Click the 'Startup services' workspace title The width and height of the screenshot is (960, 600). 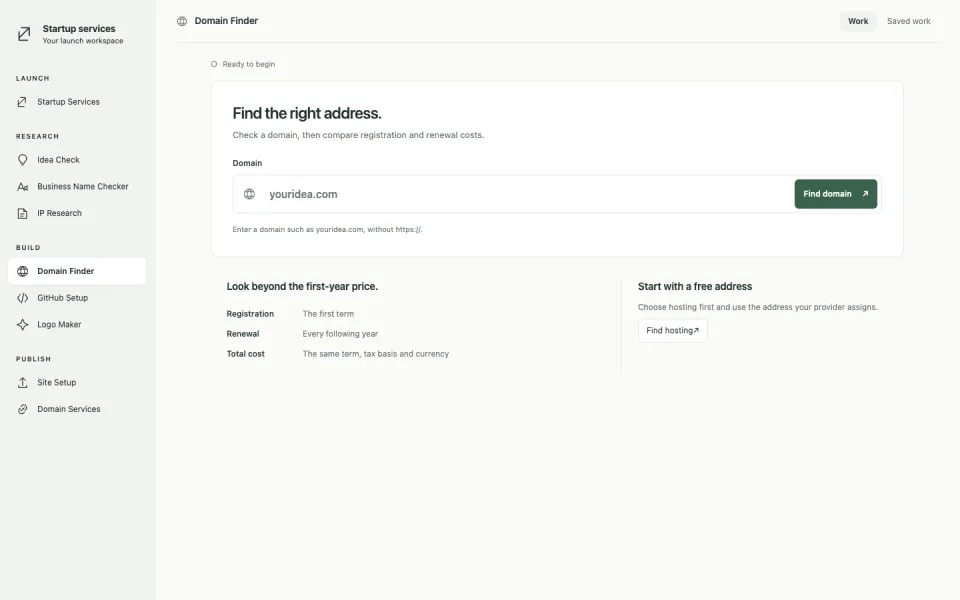(79, 29)
